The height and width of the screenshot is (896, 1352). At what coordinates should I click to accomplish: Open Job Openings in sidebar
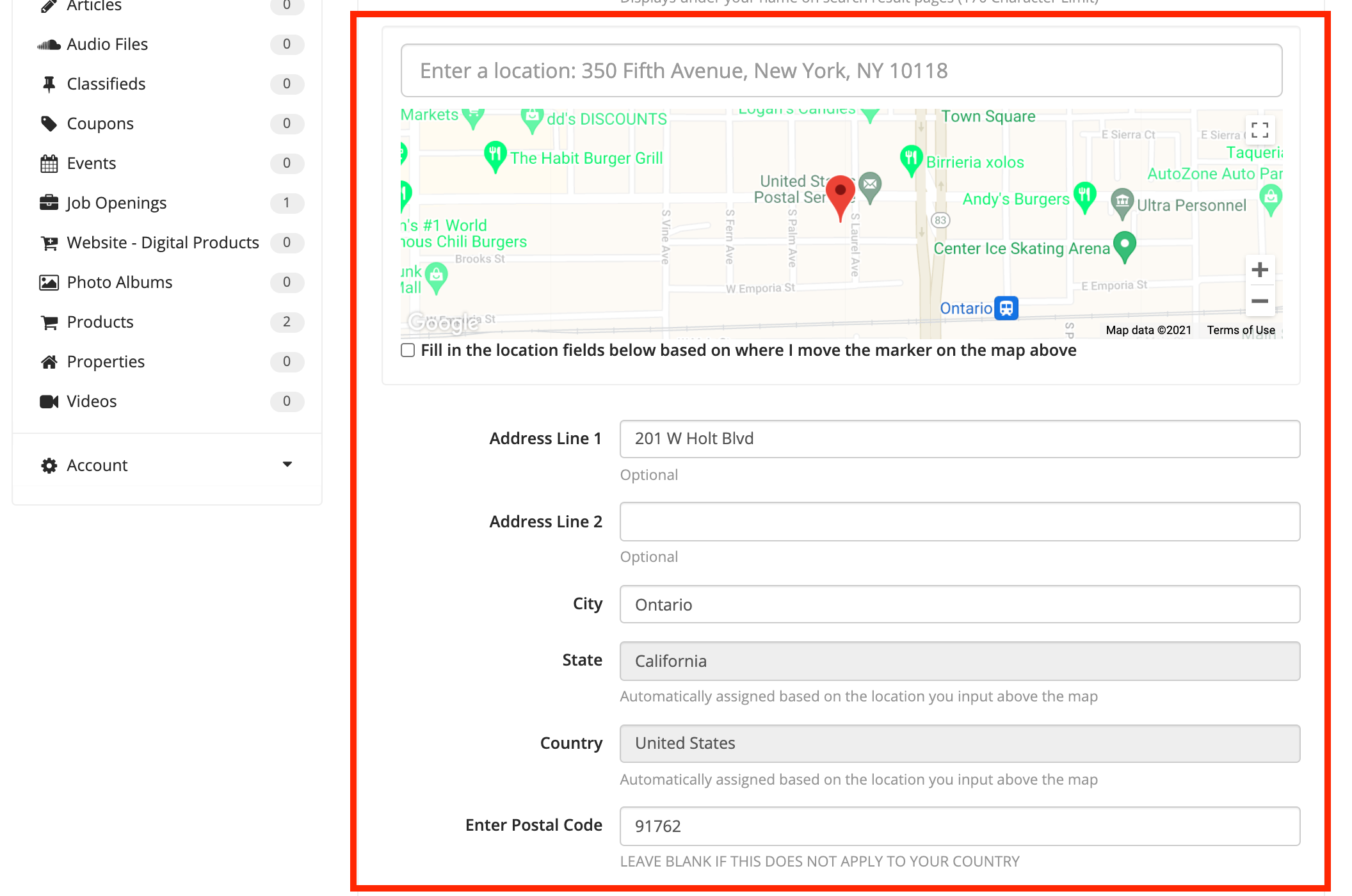pyautogui.click(x=116, y=203)
